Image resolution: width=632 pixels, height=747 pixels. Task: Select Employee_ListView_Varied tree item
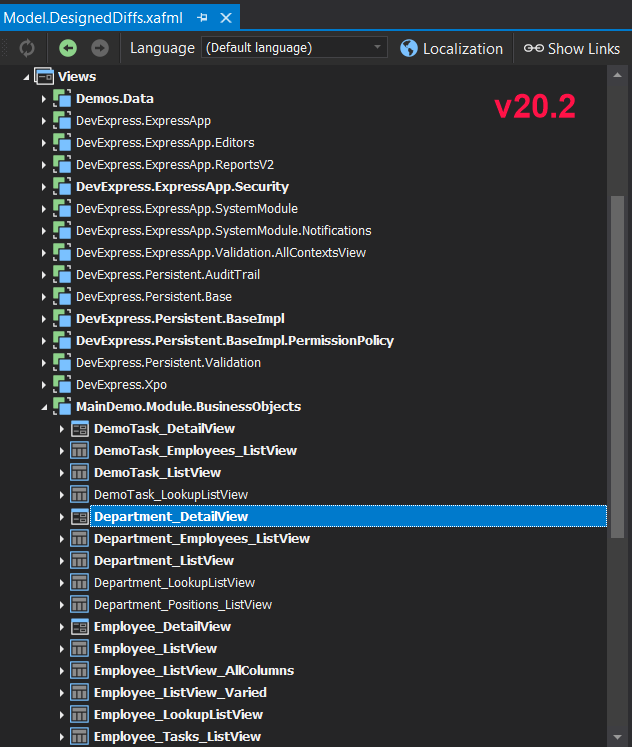[180, 693]
